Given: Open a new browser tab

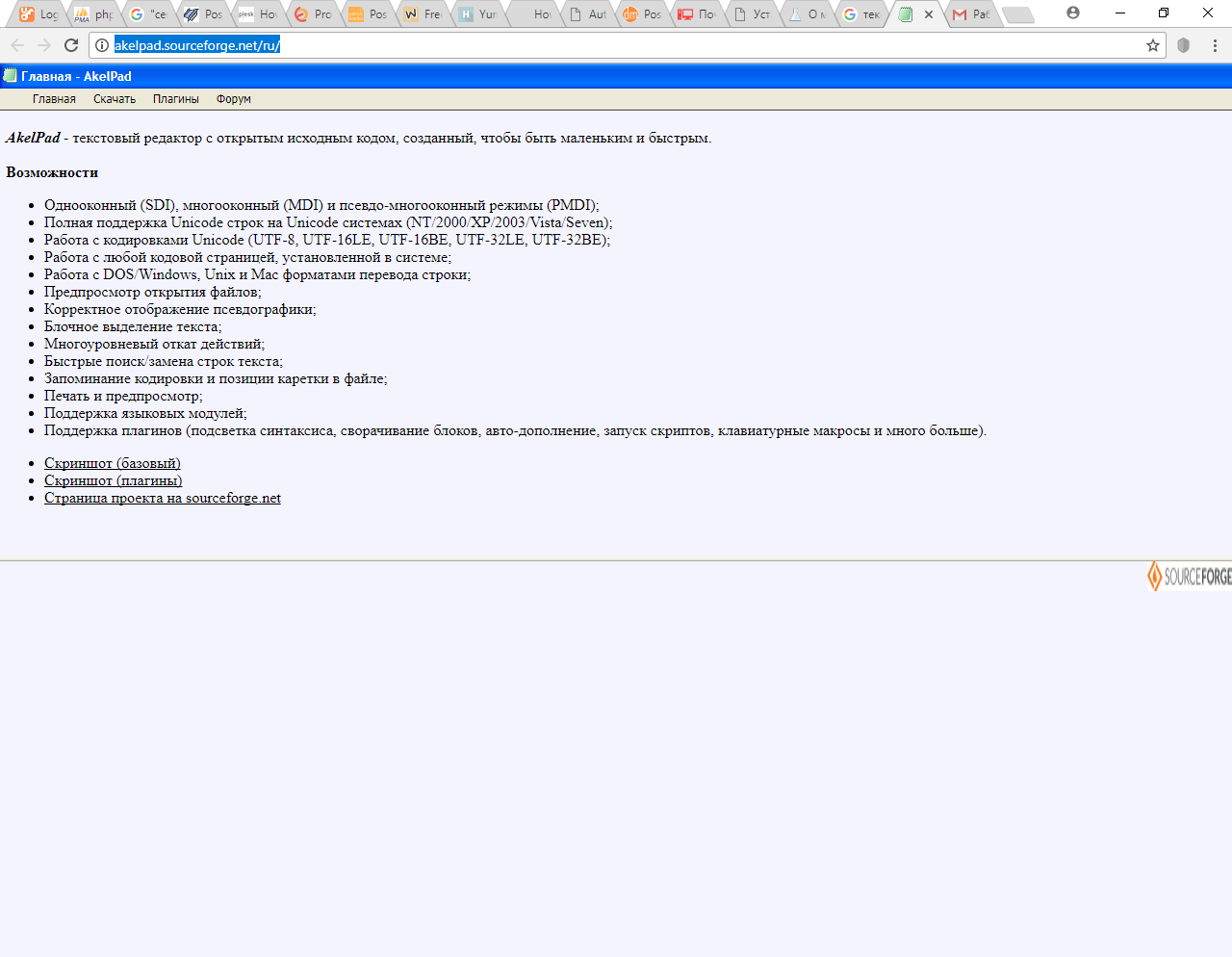Looking at the screenshot, I should 1017,14.
